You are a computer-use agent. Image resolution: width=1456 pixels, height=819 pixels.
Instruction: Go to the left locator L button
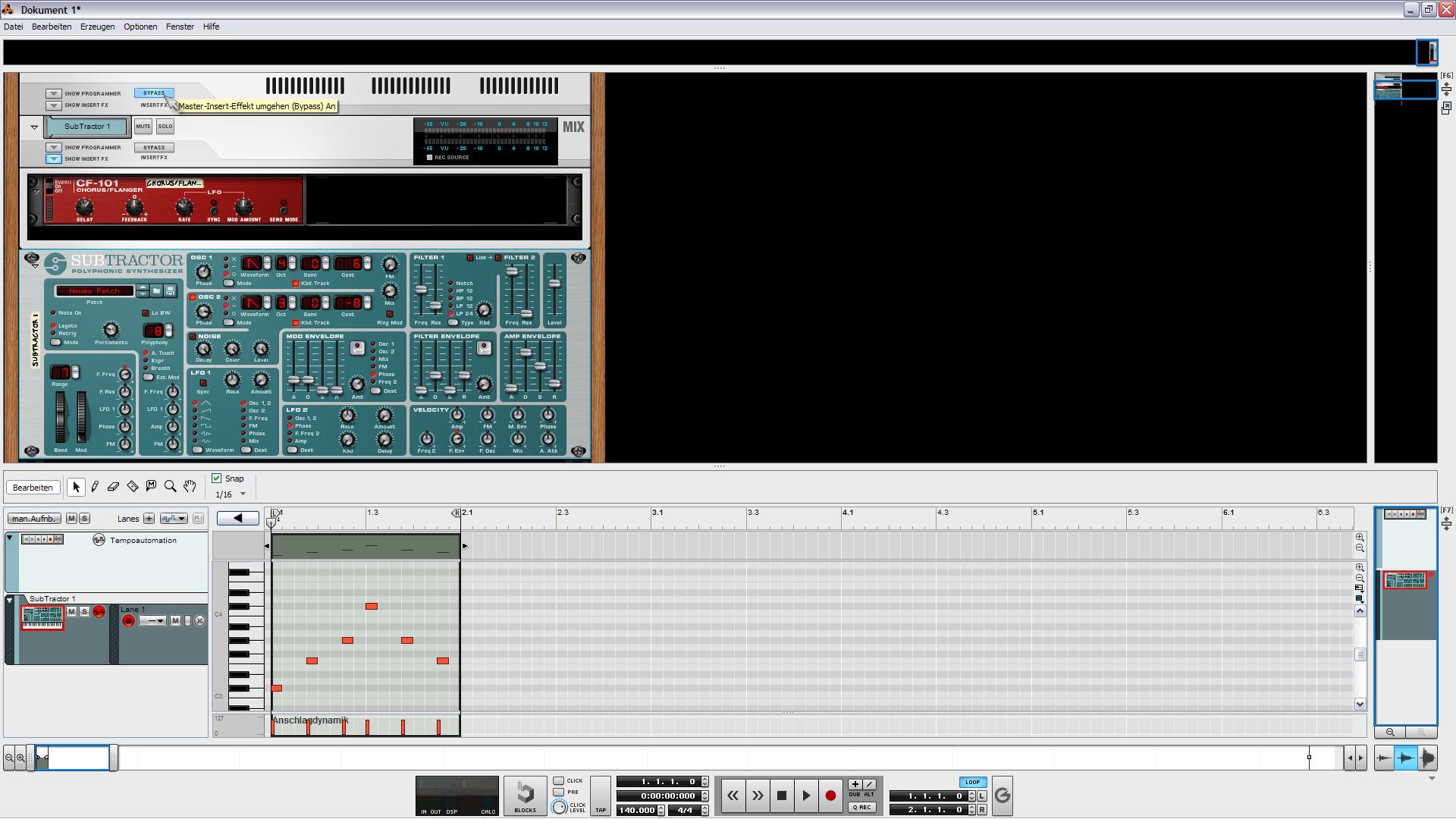click(x=982, y=796)
